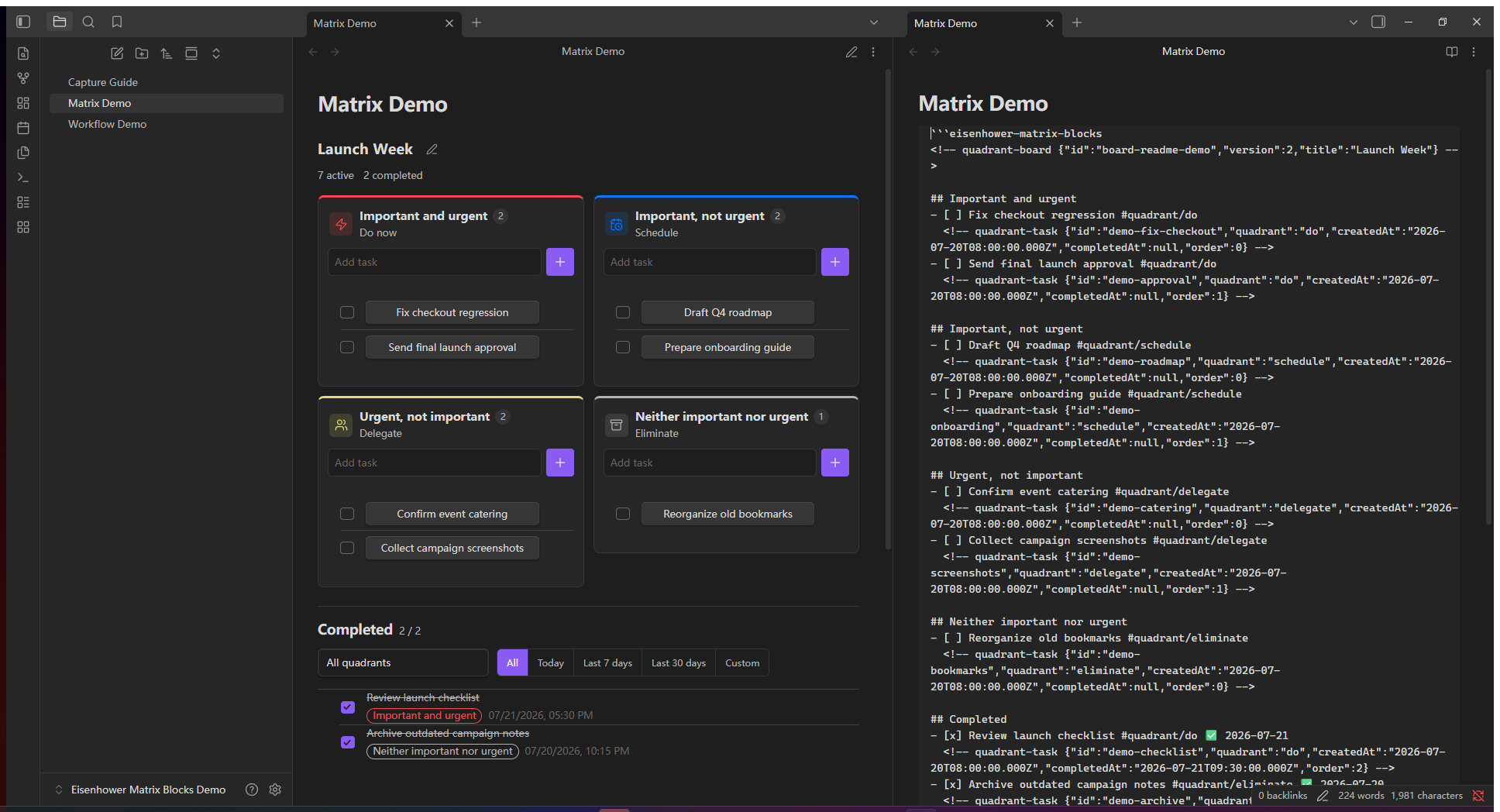Switch right pane to reading view
Viewport: 1500px width, 812px height.
[1452, 52]
